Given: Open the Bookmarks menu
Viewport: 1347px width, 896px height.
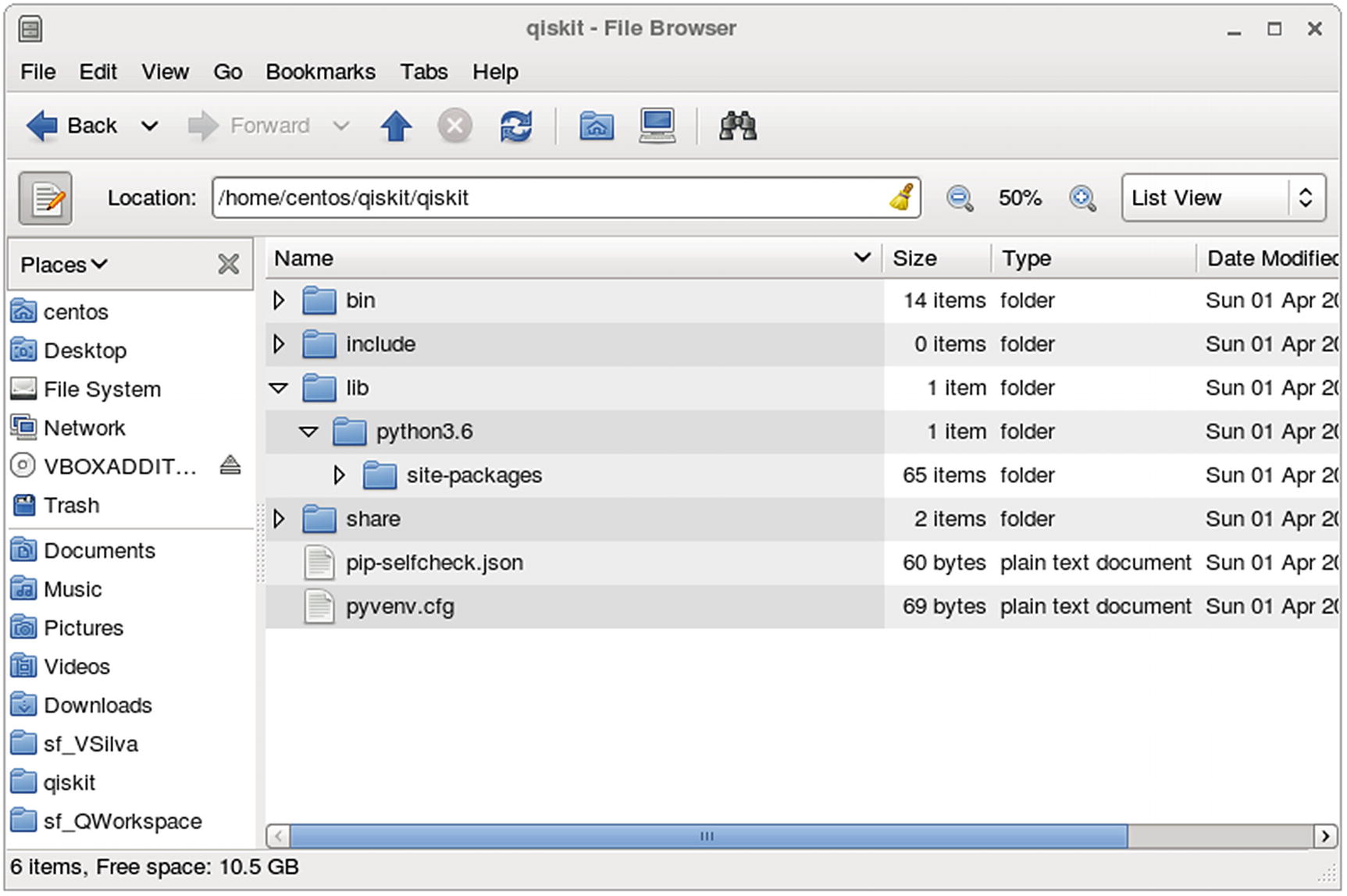Looking at the screenshot, I should tap(320, 72).
